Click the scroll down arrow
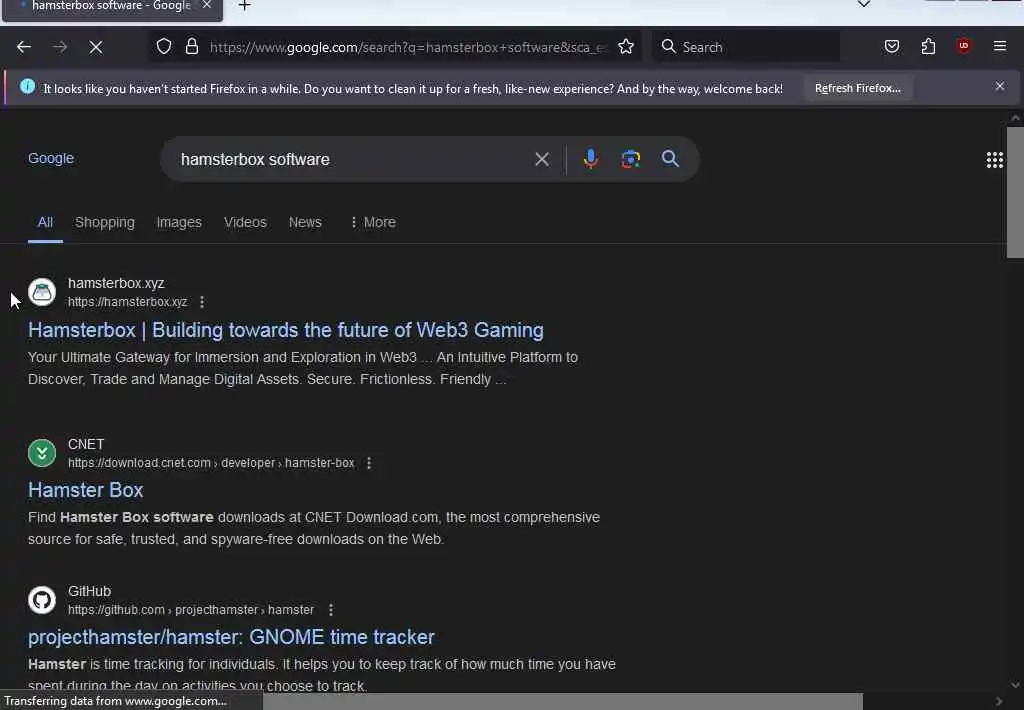This screenshot has width=1024, height=710. pos(1015,685)
